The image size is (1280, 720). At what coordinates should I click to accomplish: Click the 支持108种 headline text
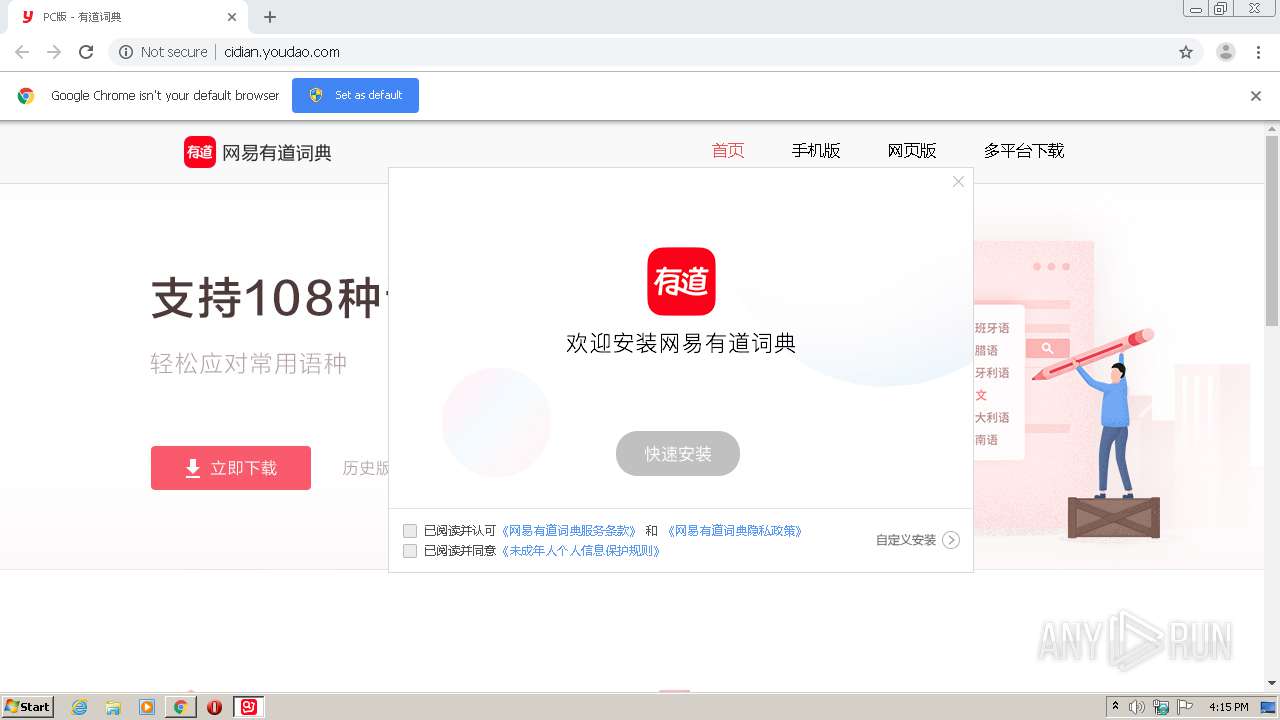point(268,298)
